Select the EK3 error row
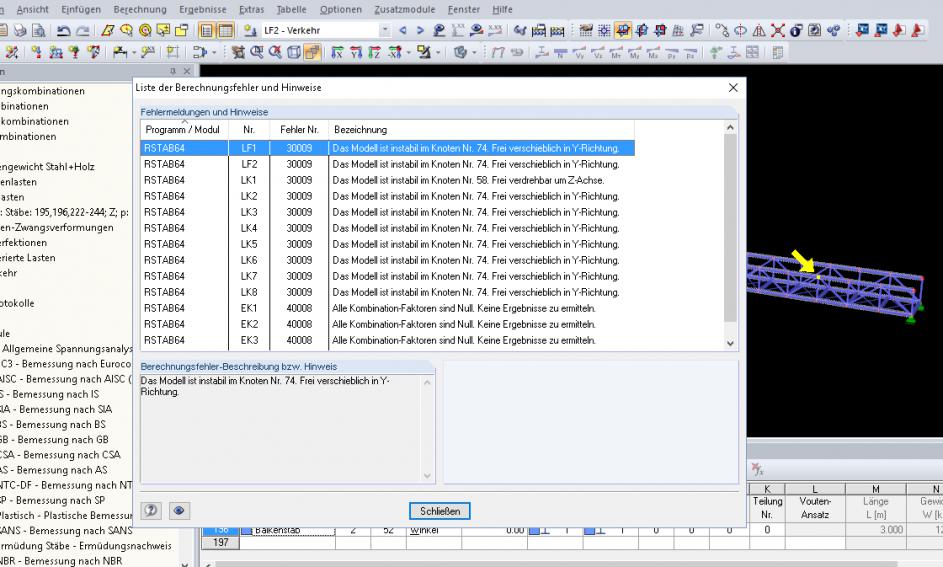This screenshot has height=567, width=943. (x=387, y=340)
